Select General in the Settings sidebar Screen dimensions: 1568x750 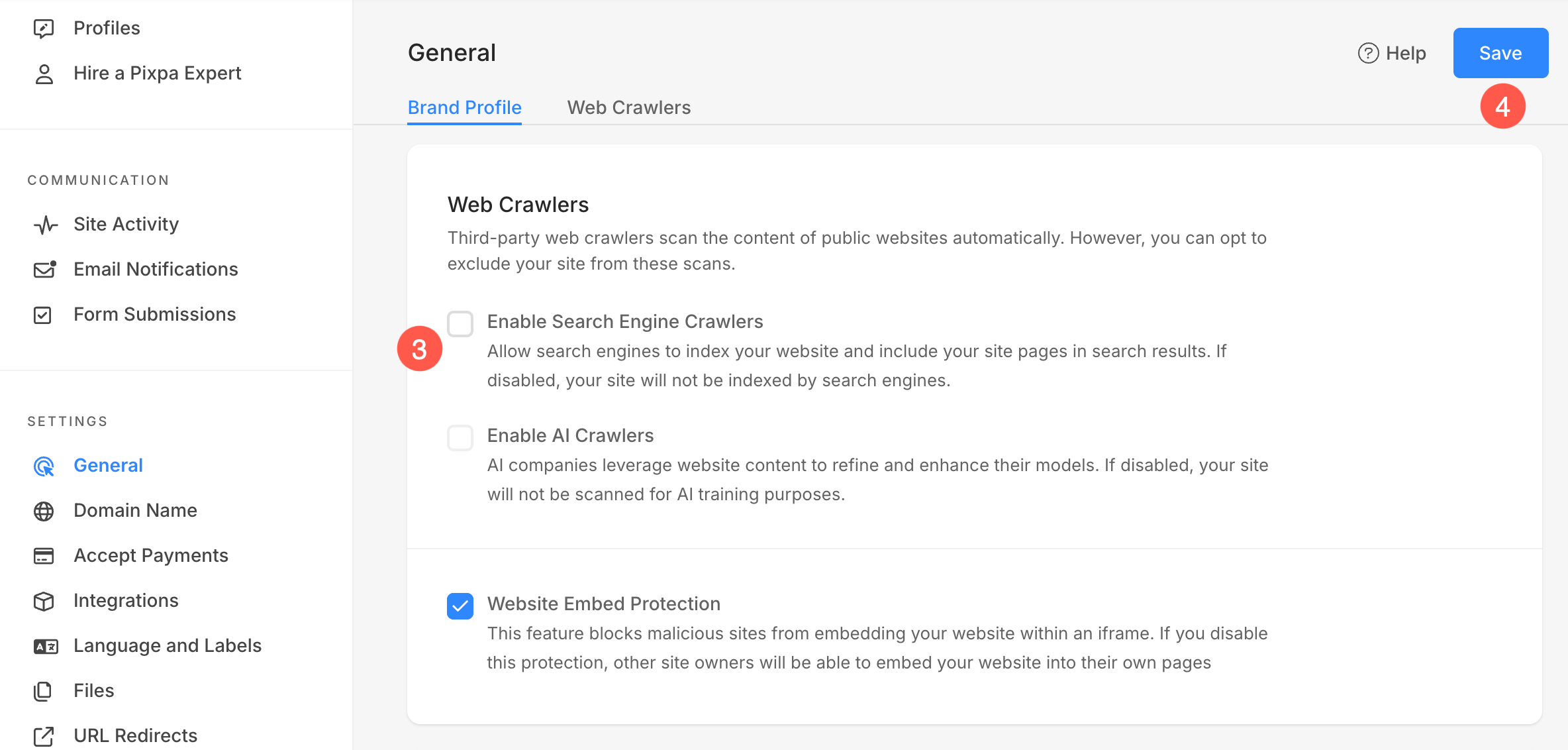(x=109, y=466)
